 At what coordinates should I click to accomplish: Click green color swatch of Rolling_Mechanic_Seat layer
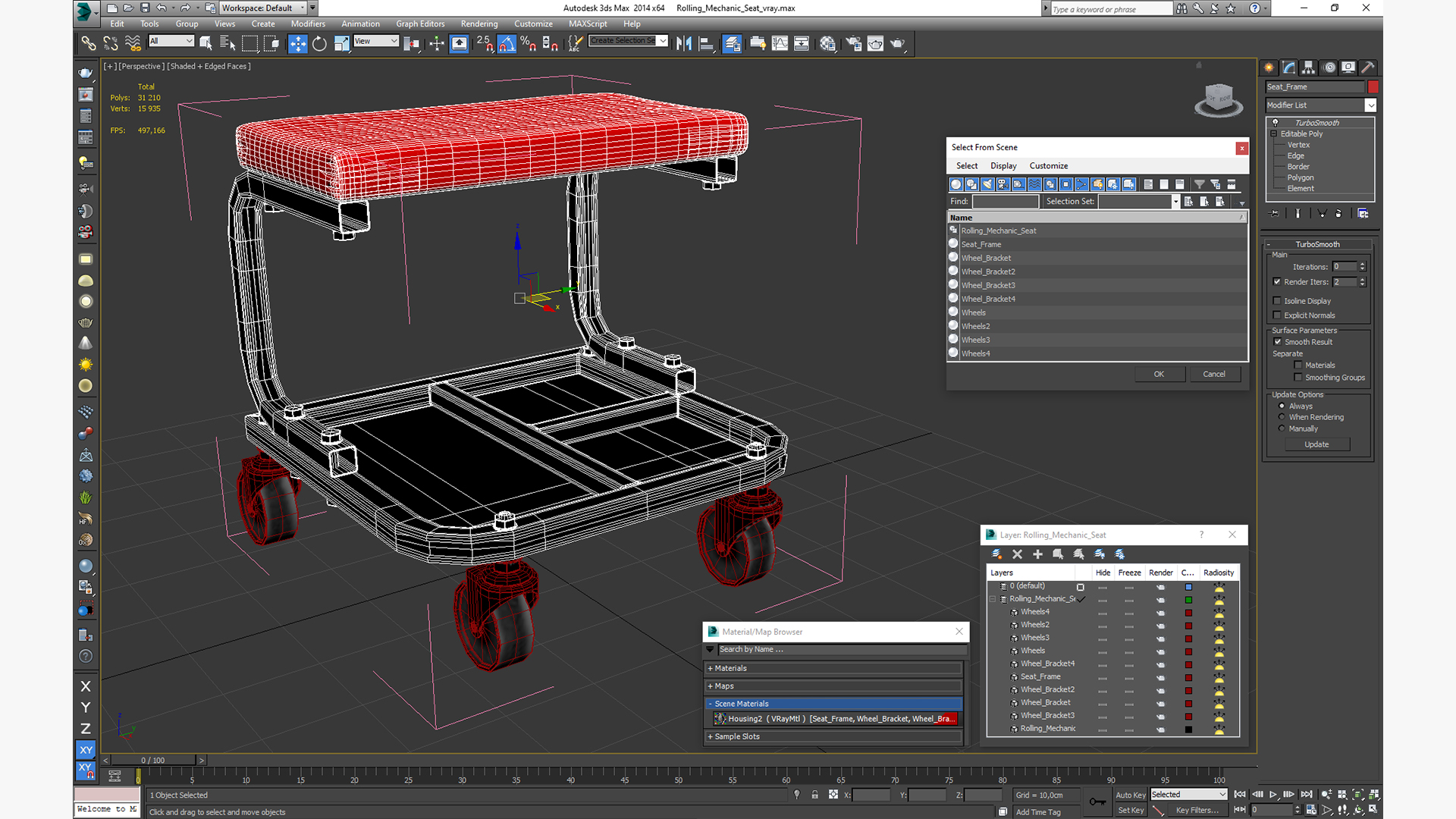click(1188, 600)
